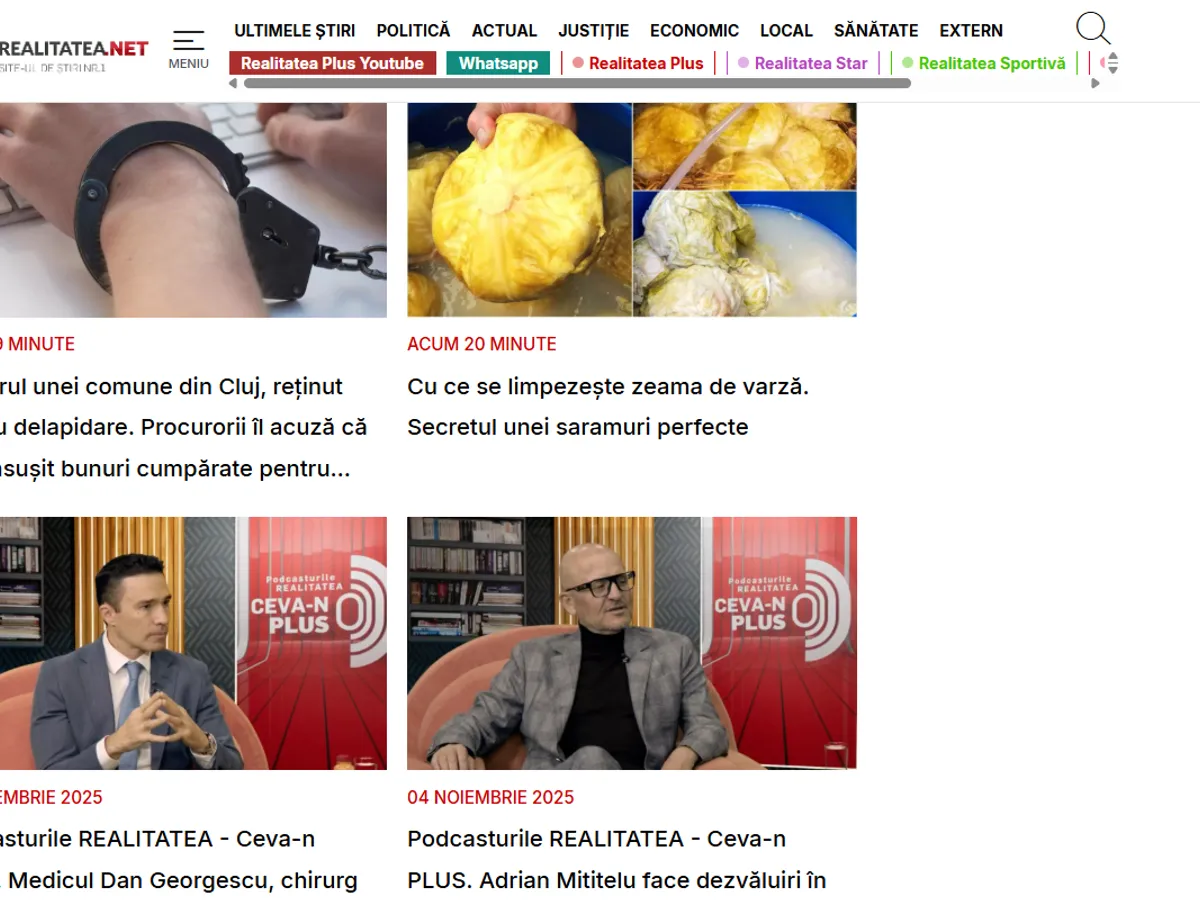Click the Whatsapp button

click(498, 63)
